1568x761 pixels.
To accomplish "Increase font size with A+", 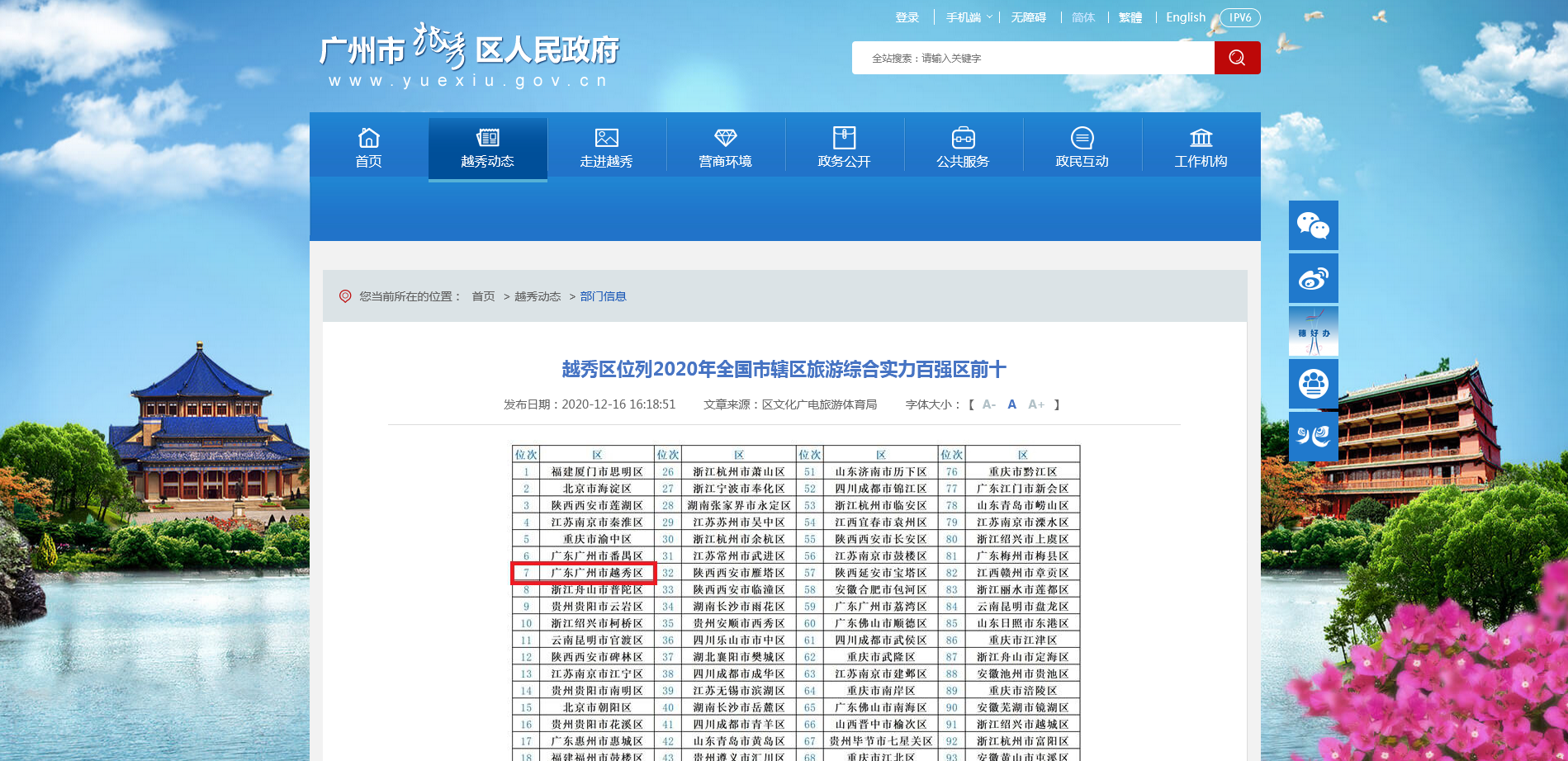I will [x=1035, y=404].
